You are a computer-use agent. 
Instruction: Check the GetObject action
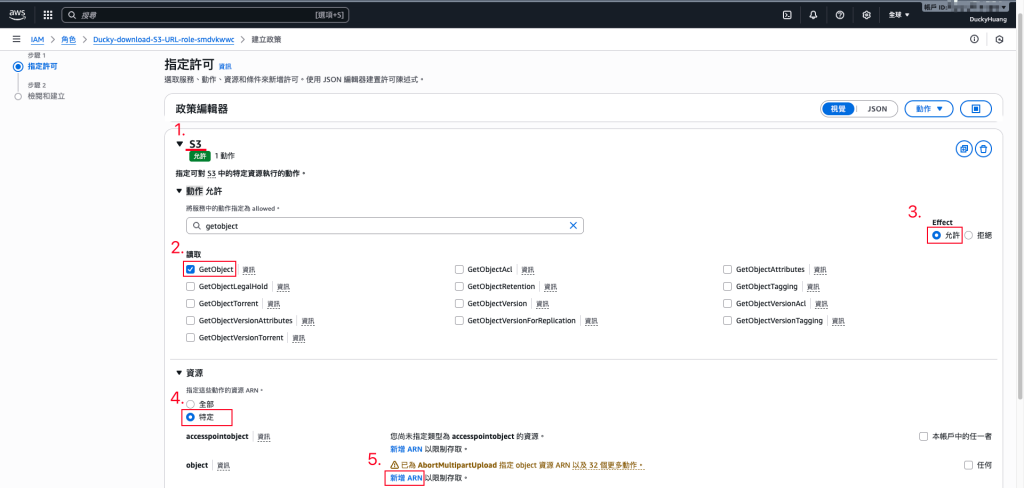pyautogui.click(x=190, y=269)
